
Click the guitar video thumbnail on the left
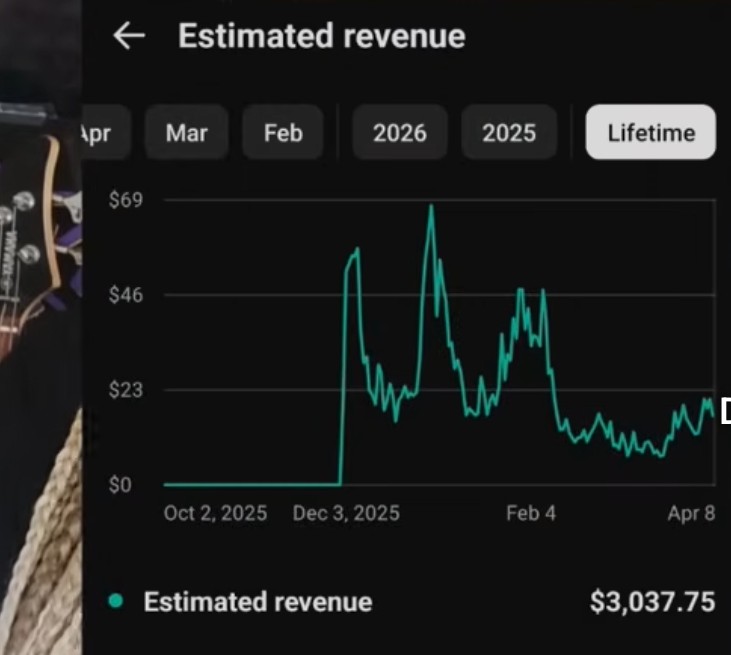(x=40, y=330)
